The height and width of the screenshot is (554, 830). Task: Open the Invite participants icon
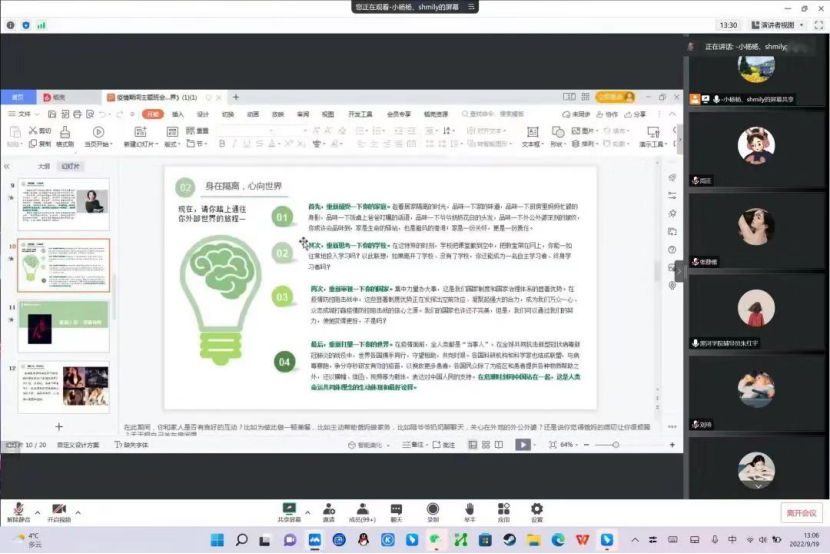point(328,510)
